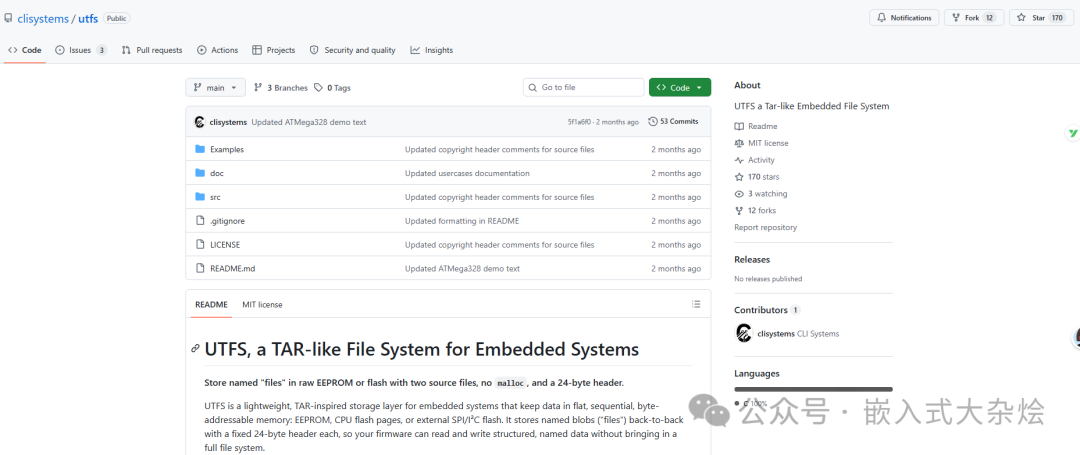Open the Projects tab
This screenshot has width=1080, height=455.
pos(273,50)
